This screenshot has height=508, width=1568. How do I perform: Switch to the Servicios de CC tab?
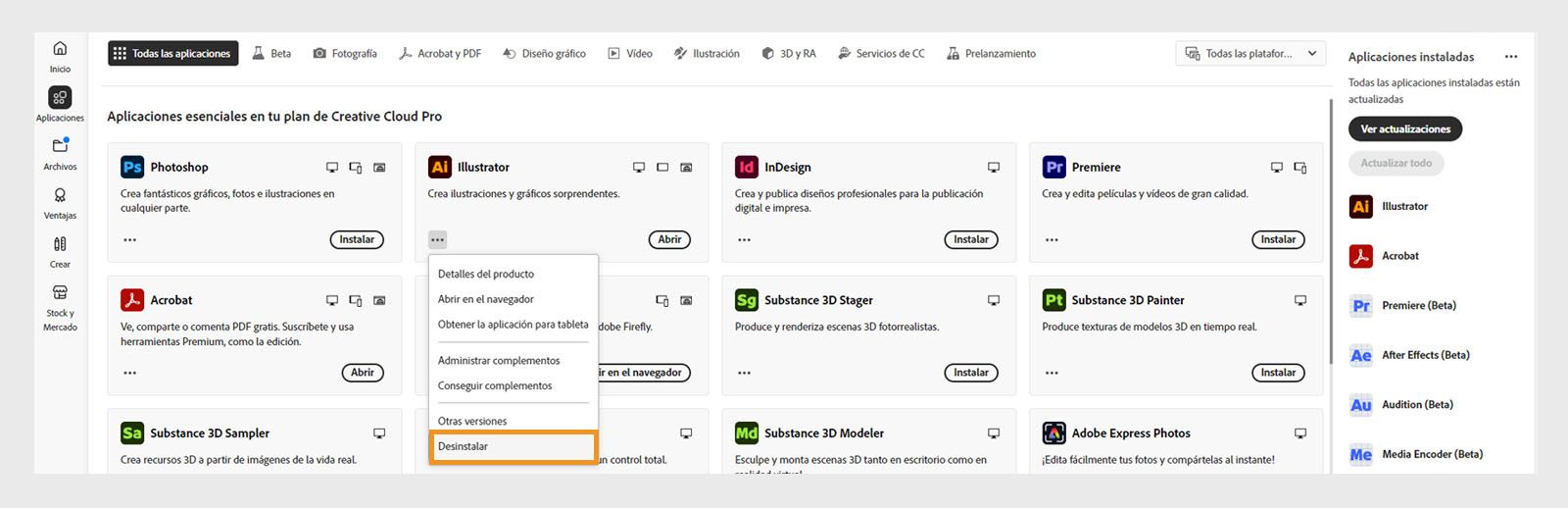[x=881, y=54]
